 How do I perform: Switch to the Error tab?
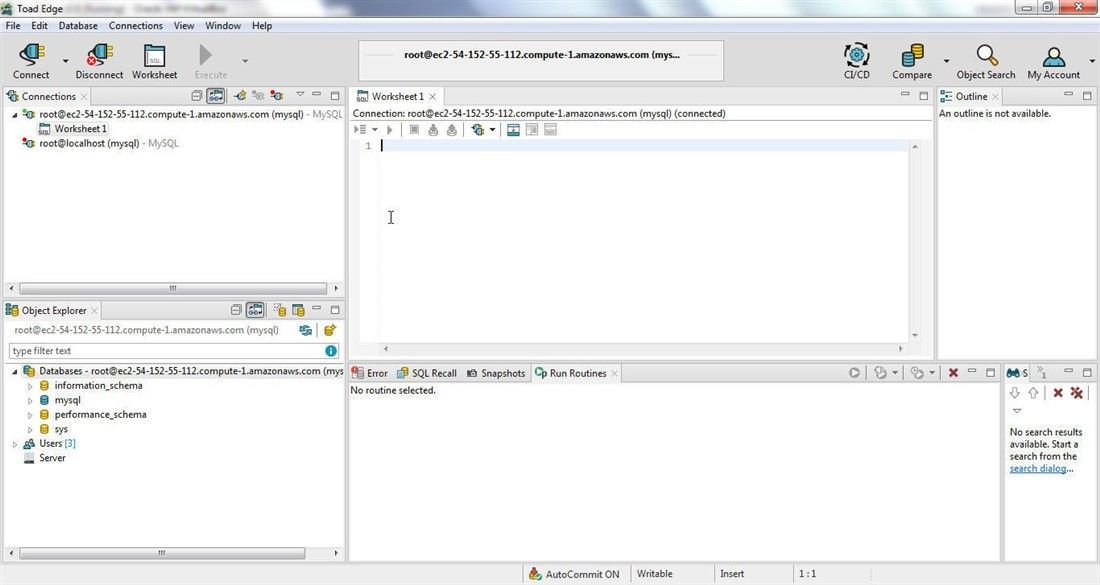coord(370,373)
